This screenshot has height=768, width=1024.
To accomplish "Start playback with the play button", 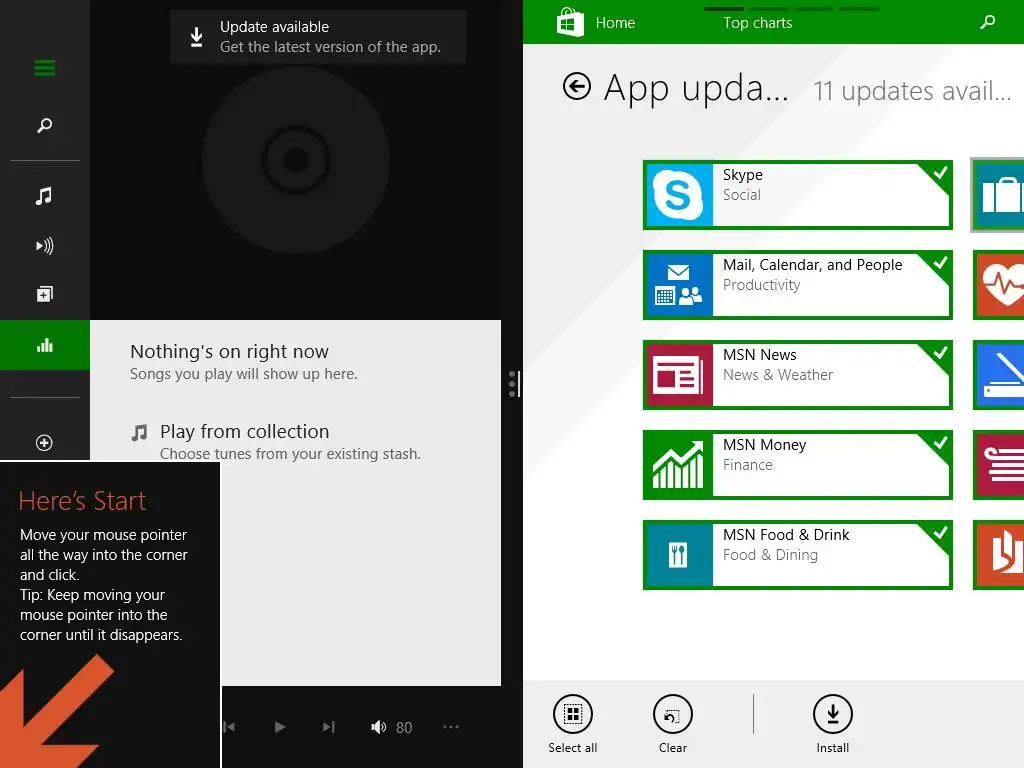I will coord(280,727).
